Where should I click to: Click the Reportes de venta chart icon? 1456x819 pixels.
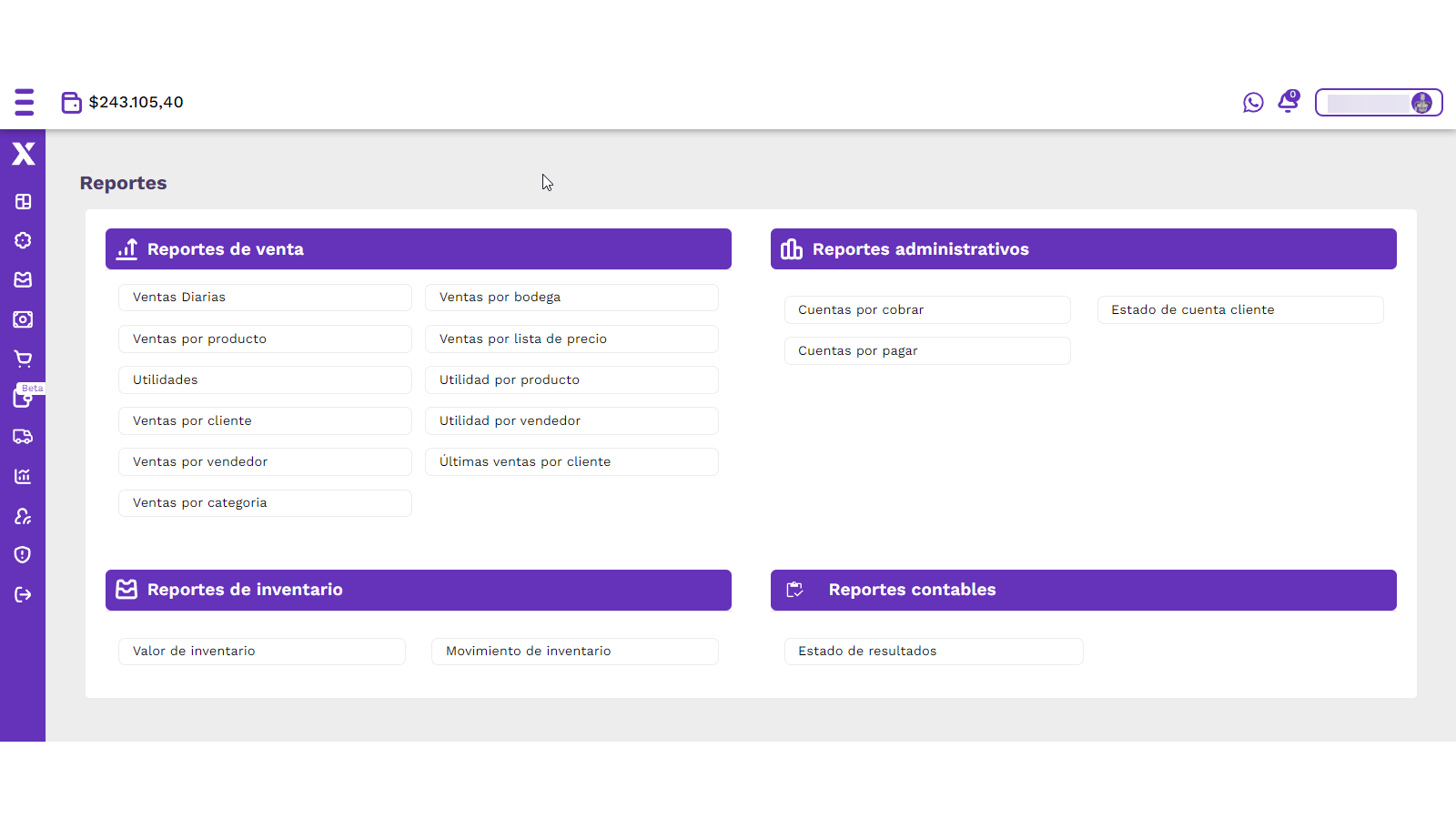click(x=127, y=248)
